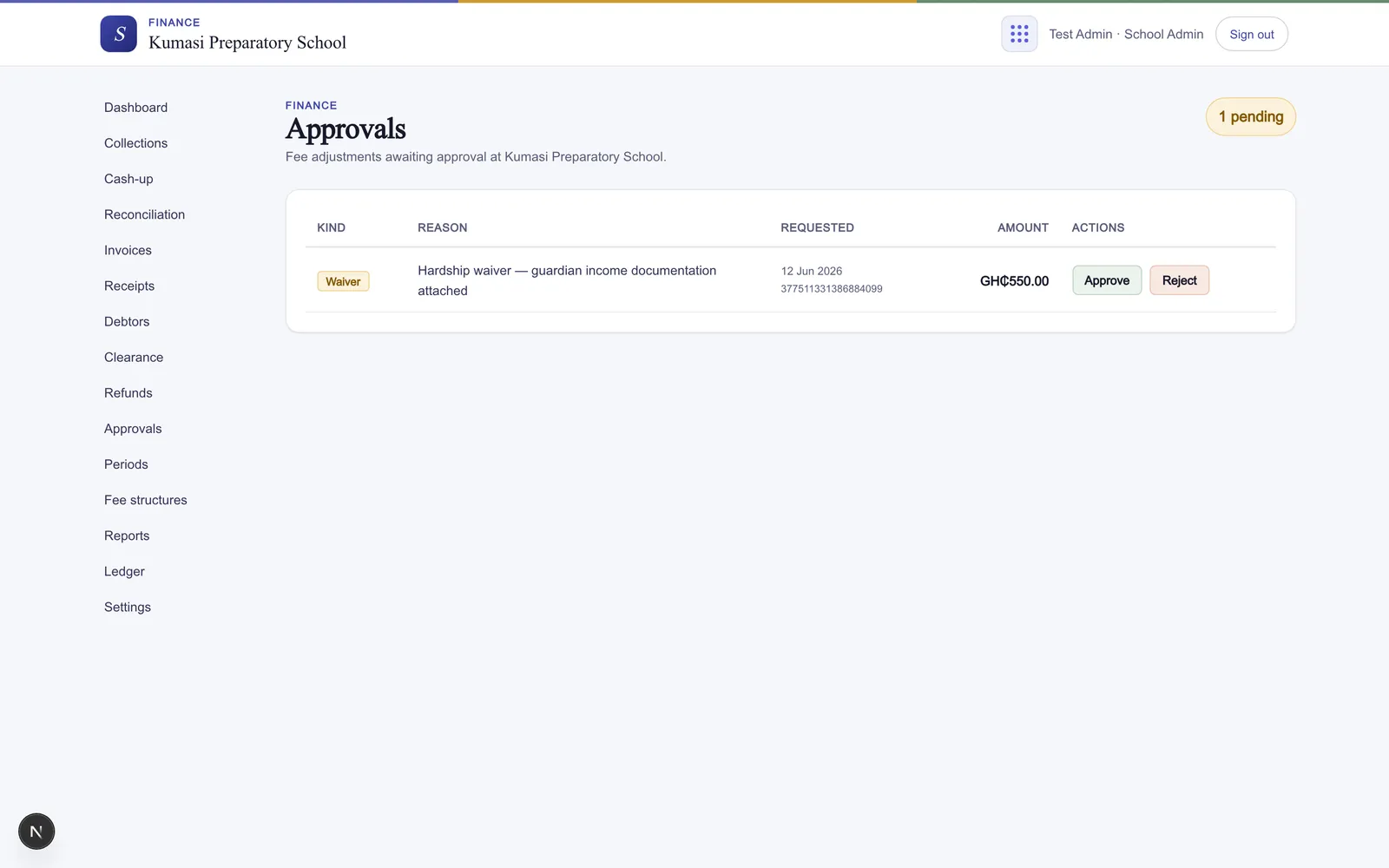1389x868 pixels.
Task: Navigate to Clearance
Action: (134, 357)
